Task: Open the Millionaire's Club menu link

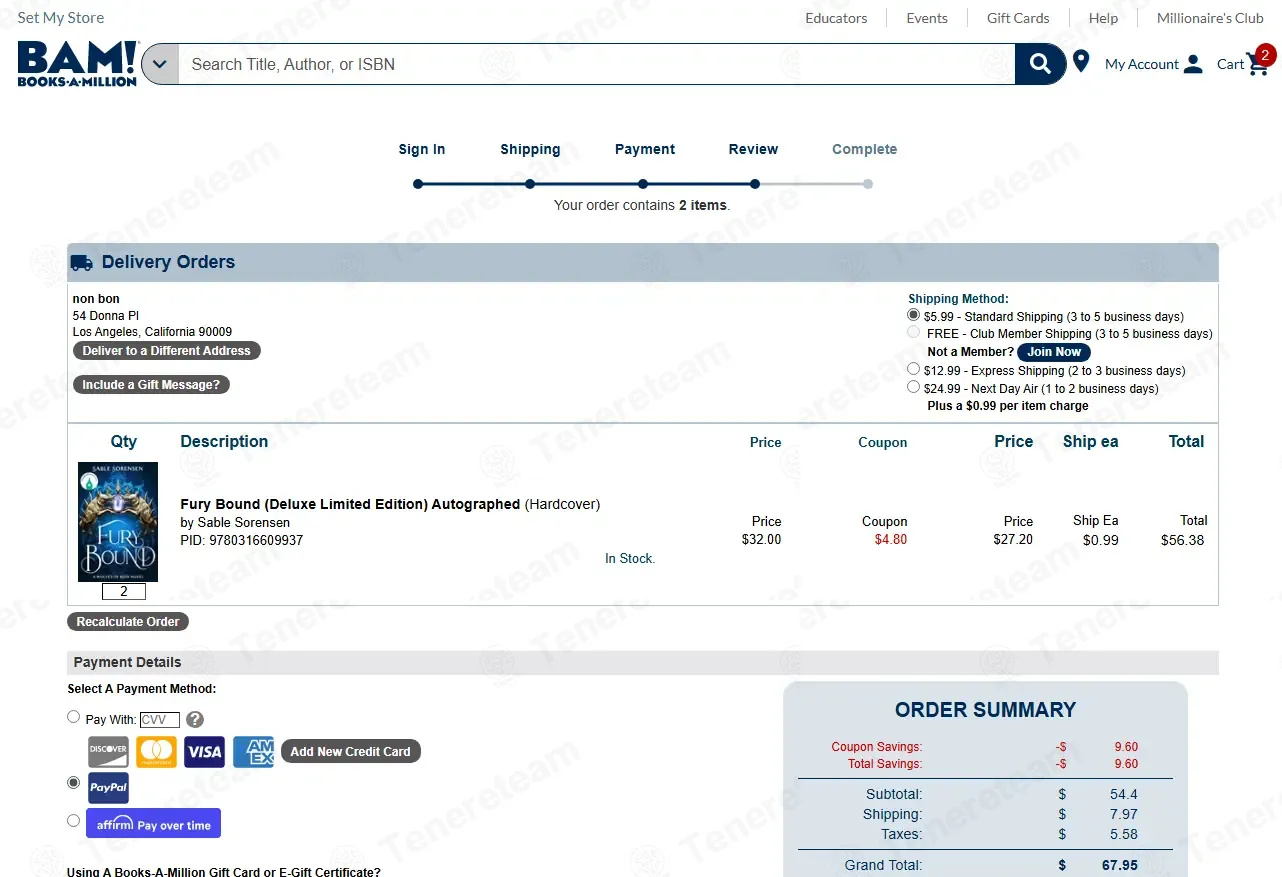Action: pyautogui.click(x=1210, y=18)
